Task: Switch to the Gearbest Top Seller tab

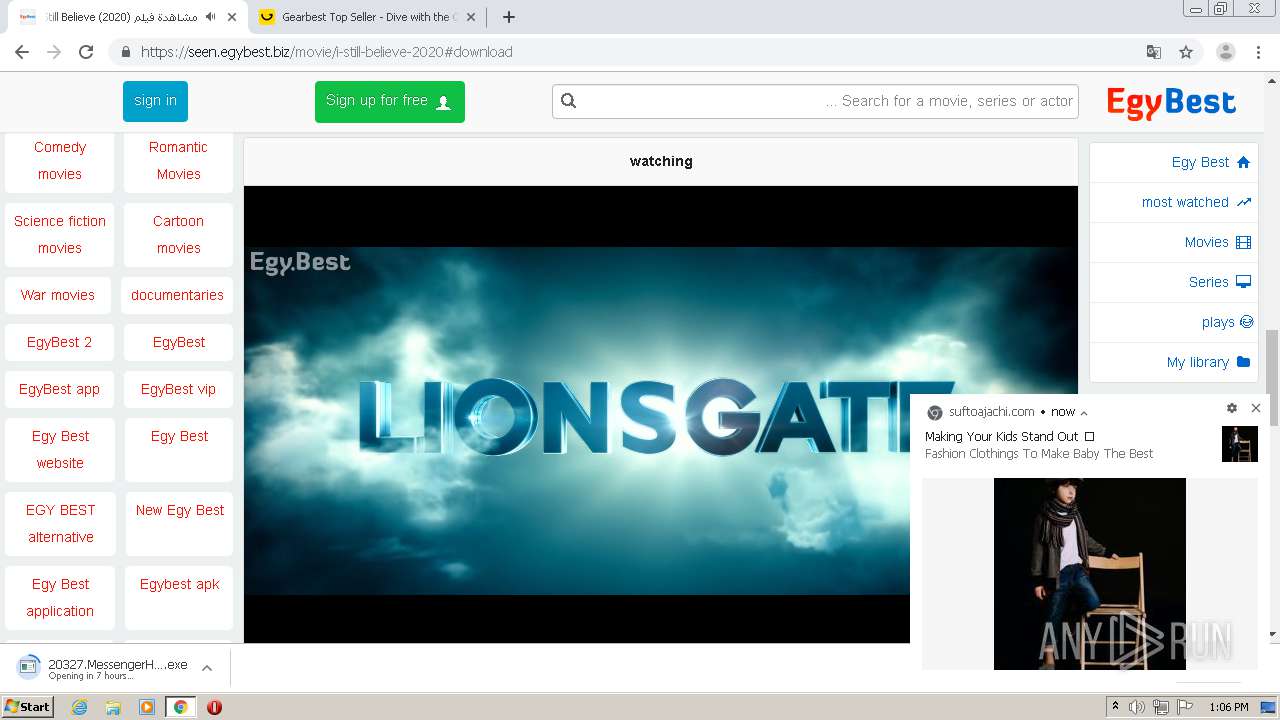Action: [x=366, y=17]
